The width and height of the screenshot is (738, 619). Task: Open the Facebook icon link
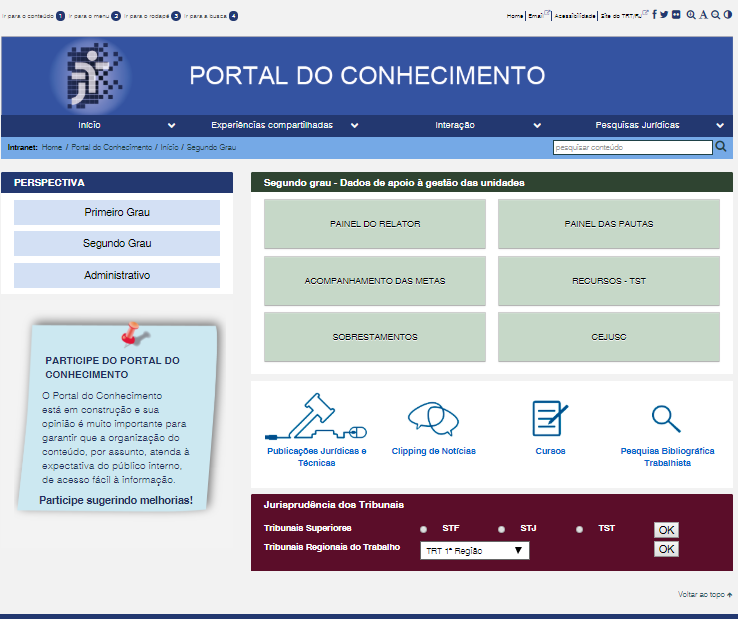tap(654, 15)
